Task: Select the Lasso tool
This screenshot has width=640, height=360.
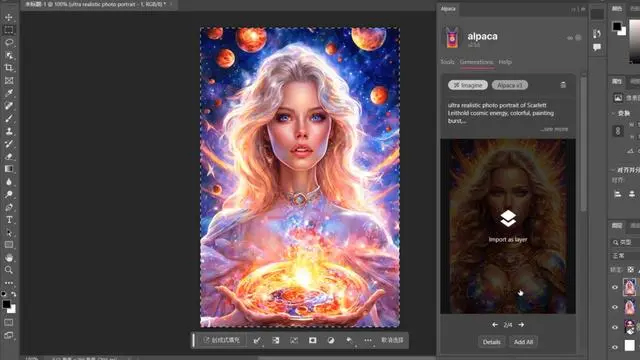Action: coord(9,42)
